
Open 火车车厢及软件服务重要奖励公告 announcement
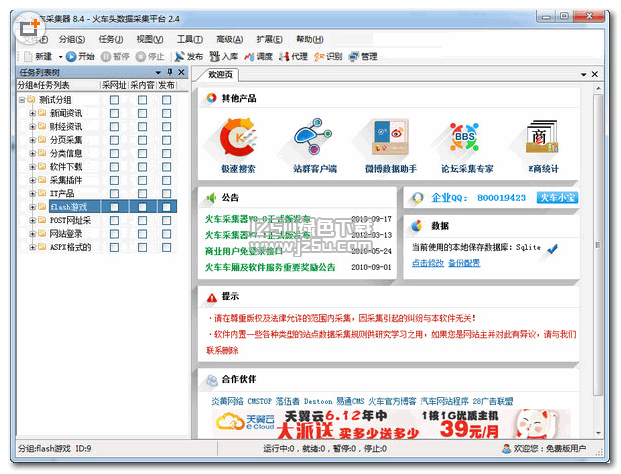pyautogui.click(x=270, y=267)
